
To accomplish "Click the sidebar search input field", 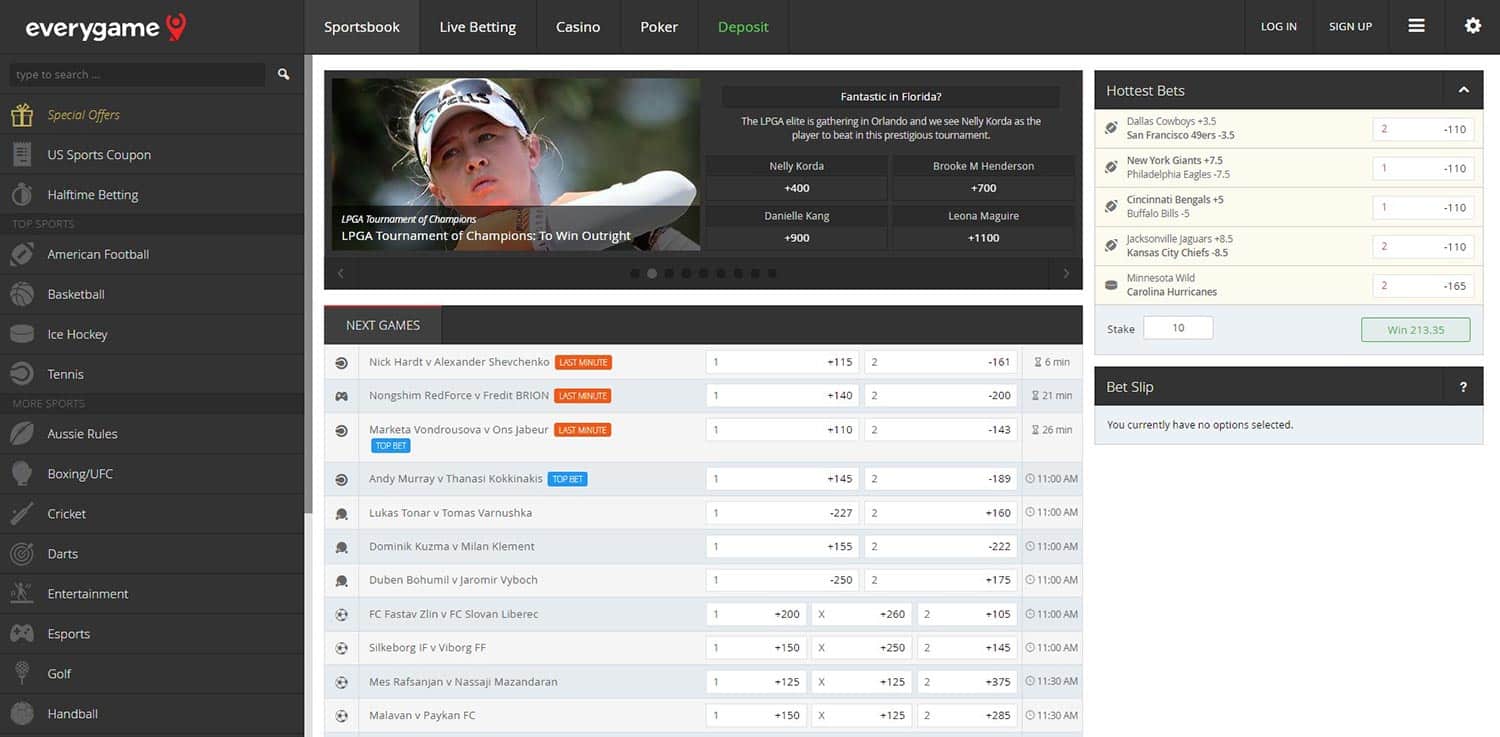I will (138, 75).
